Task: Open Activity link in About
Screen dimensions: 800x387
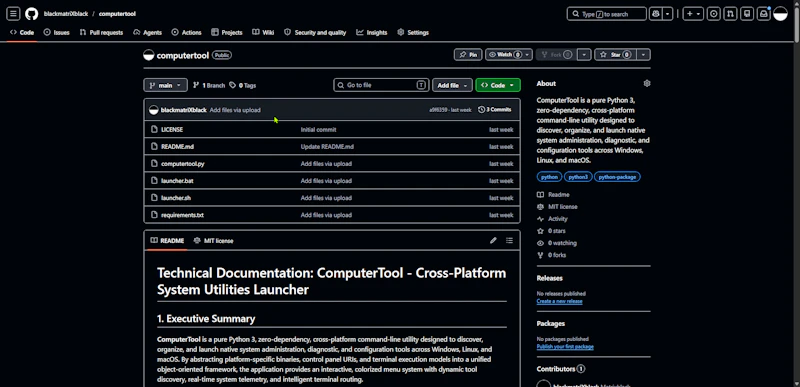Action: tap(552, 219)
